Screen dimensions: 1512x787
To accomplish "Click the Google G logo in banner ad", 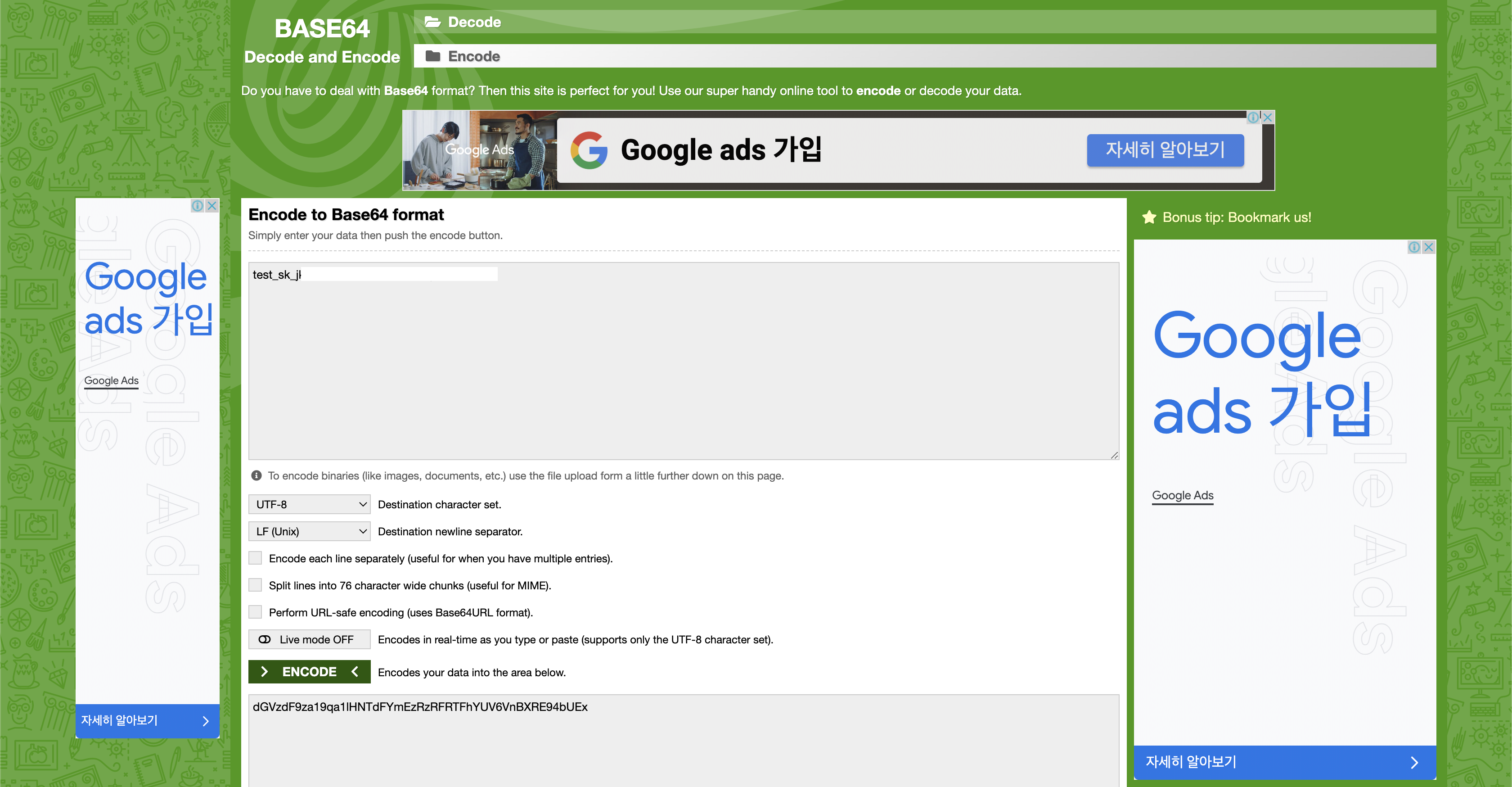I will click(x=589, y=150).
